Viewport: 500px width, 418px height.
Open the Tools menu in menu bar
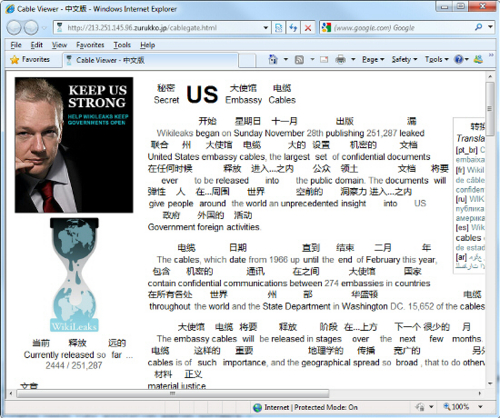[122, 45]
